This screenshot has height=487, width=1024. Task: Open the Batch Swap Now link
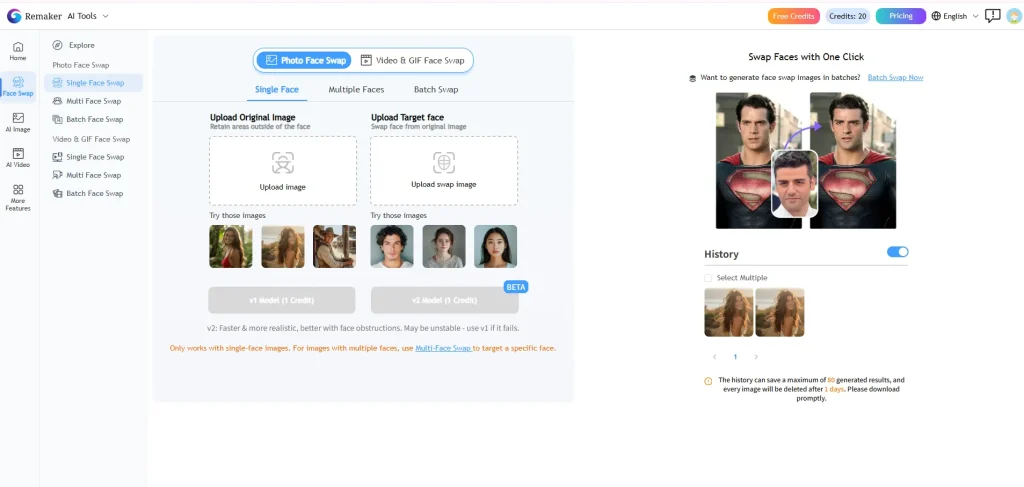[895, 77]
